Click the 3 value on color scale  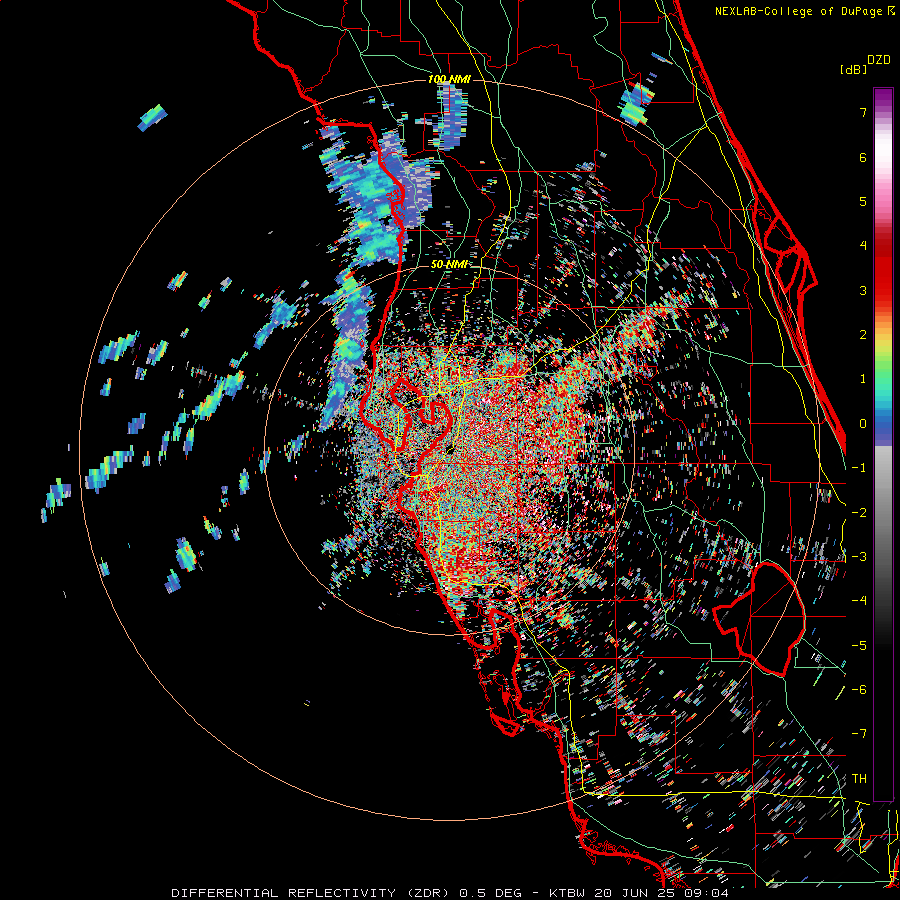coord(863,290)
